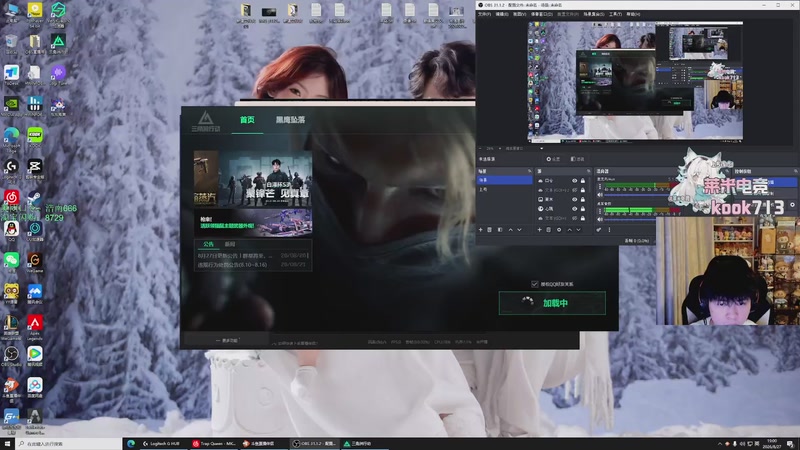
Task: Add a new scene in OBS
Action: [x=481, y=230]
